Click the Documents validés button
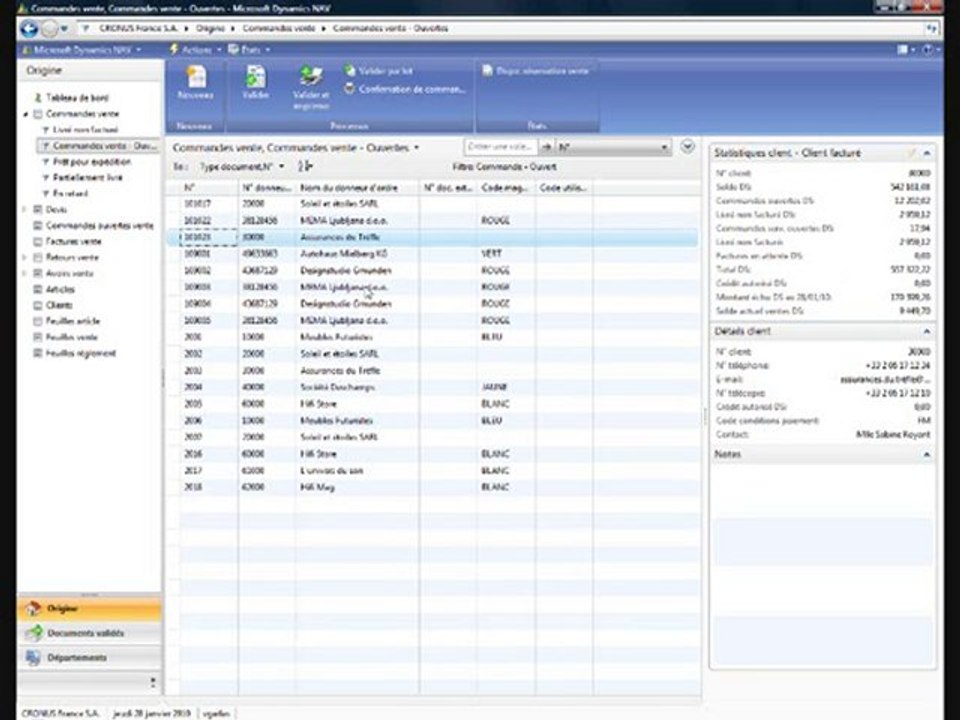960x720 pixels. pos(89,633)
